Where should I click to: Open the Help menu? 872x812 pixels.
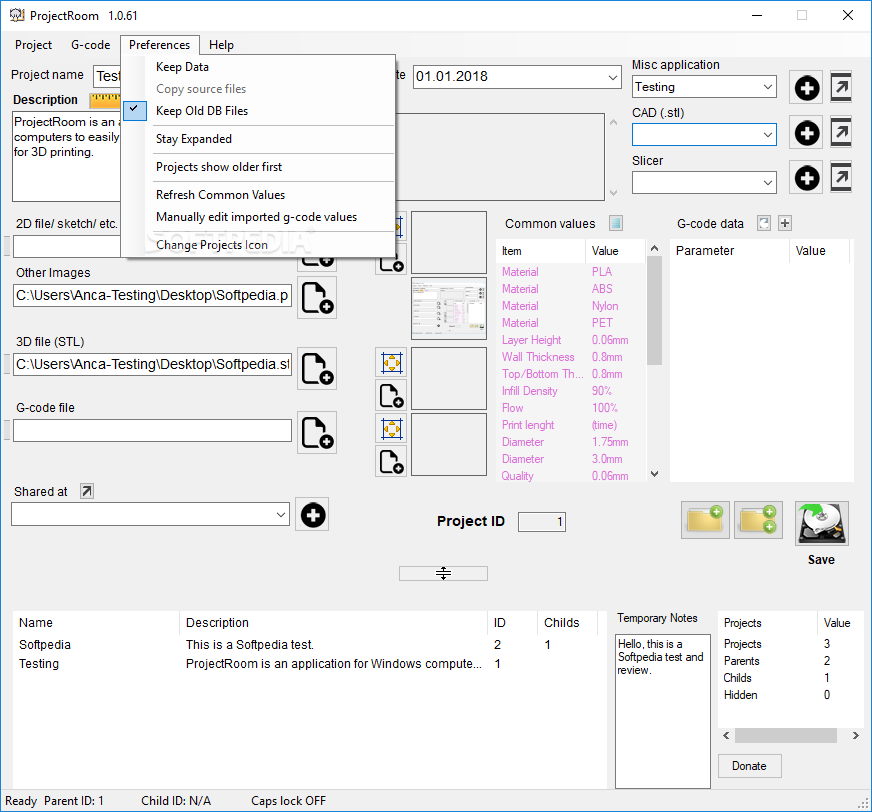(x=221, y=45)
